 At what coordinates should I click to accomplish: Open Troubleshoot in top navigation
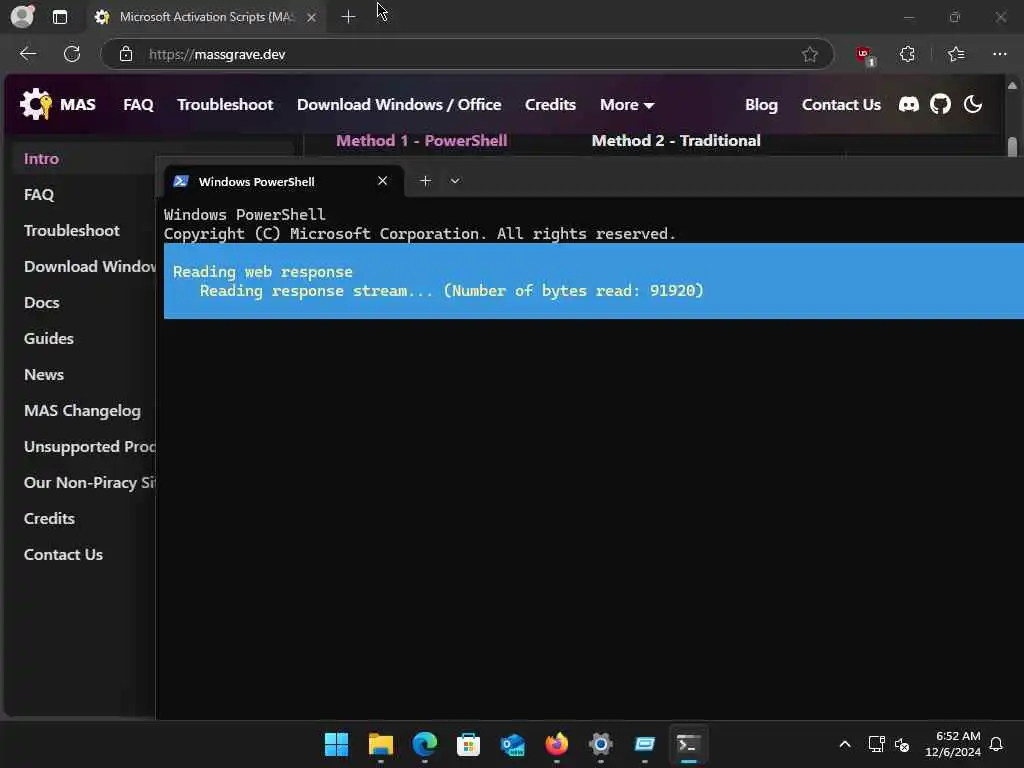225,104
